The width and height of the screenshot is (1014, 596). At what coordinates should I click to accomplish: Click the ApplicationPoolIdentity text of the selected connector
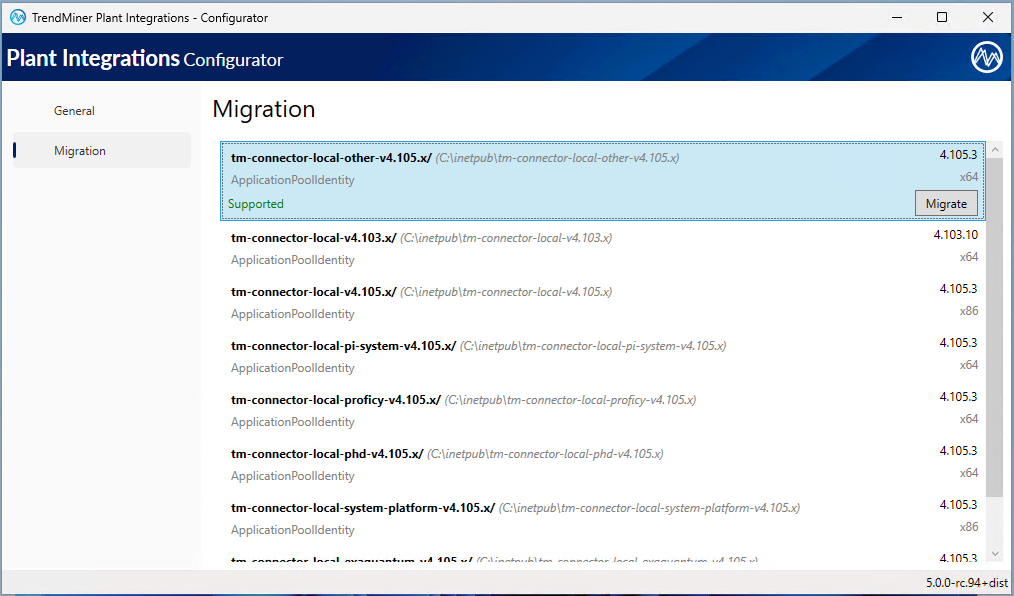(x=291, y=179)
